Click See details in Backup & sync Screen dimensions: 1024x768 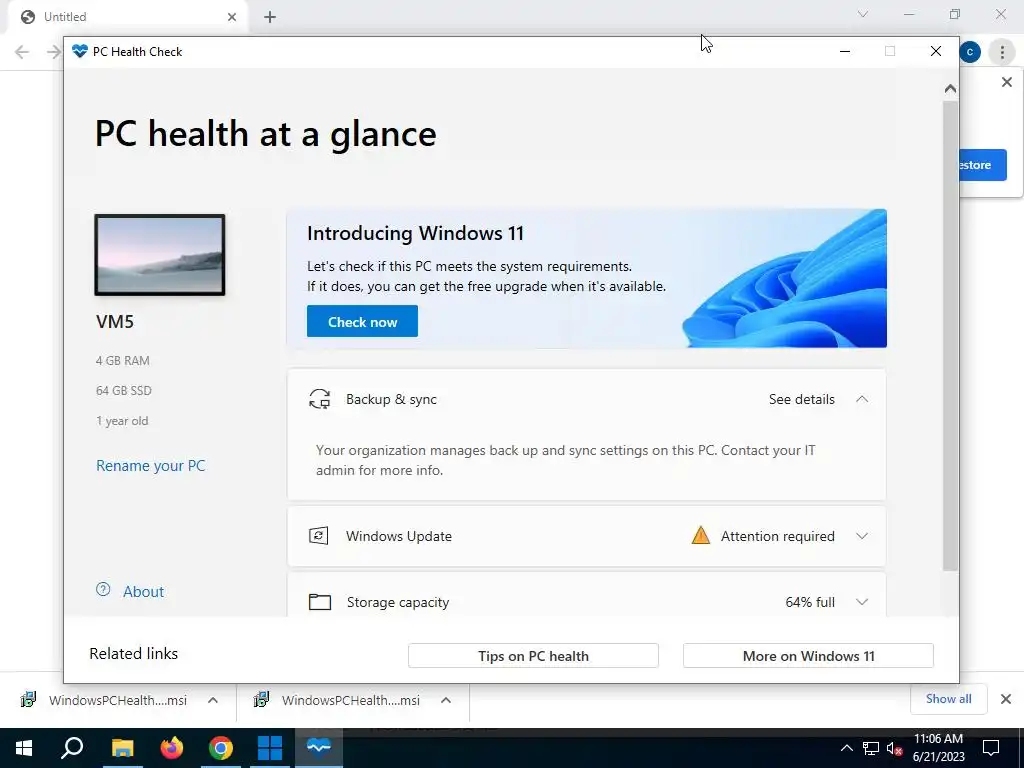click(x=801, y=399)
